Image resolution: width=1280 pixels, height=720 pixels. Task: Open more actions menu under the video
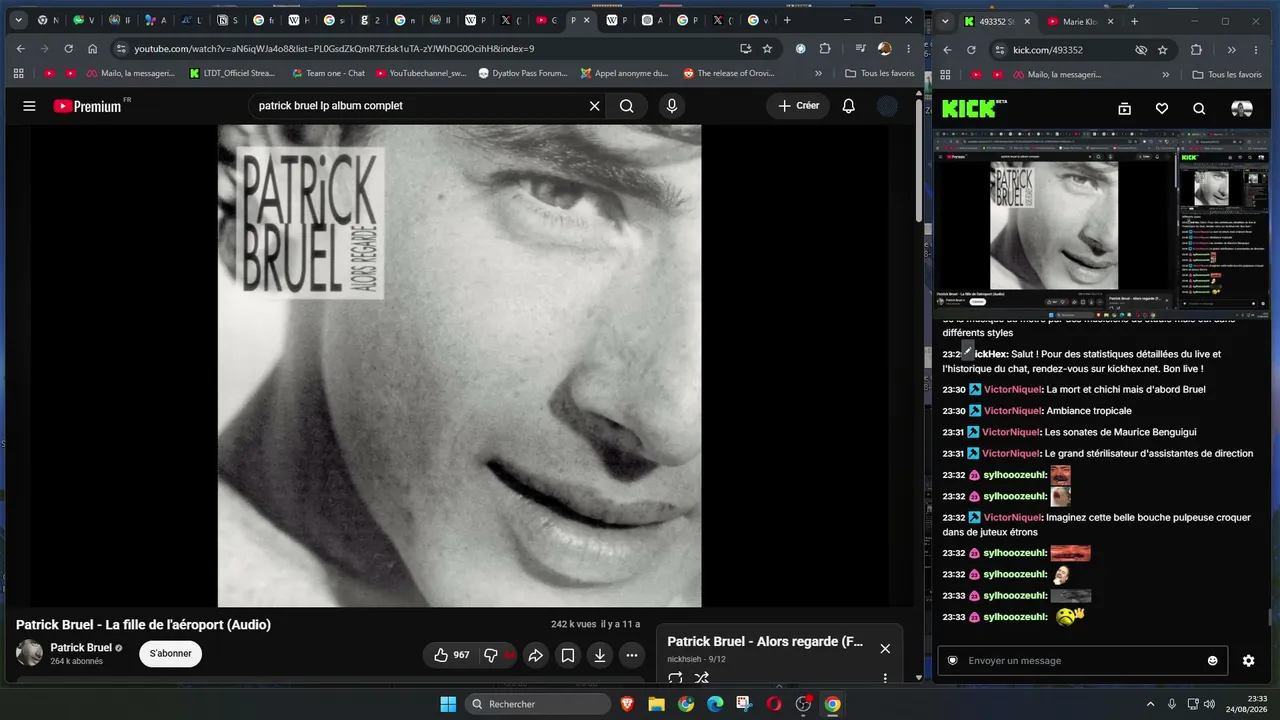point(632,655)
